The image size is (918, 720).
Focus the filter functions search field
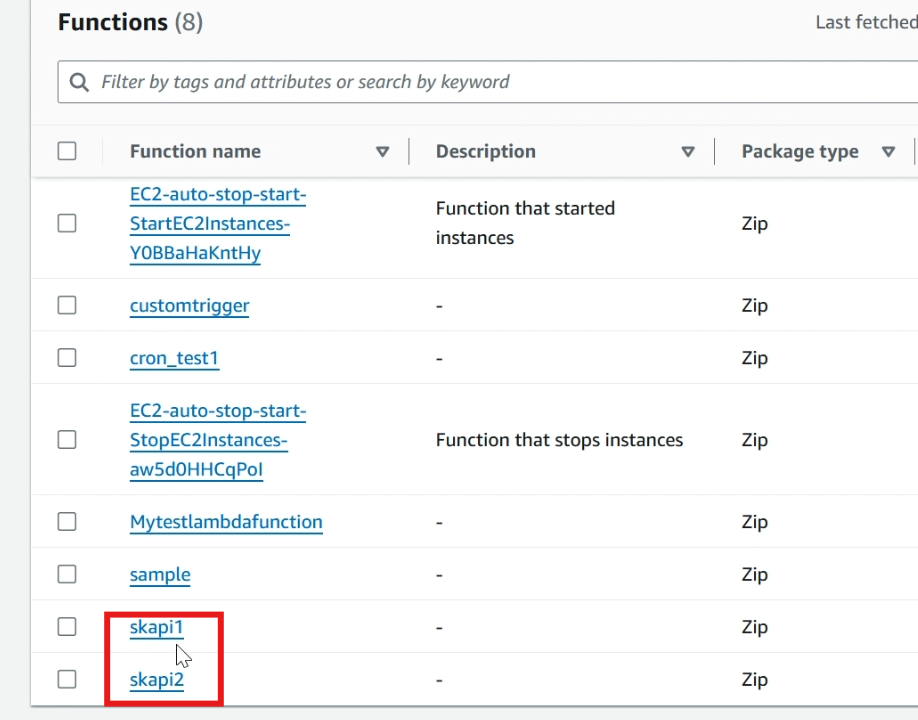(488, 82)
